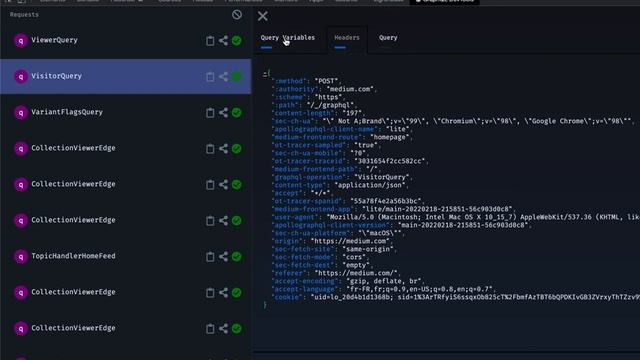Copy ViewerQuery using its clipboard icon
Image resolution: width=640 pixels, height=360 pixels.
[x=210, y=40]
